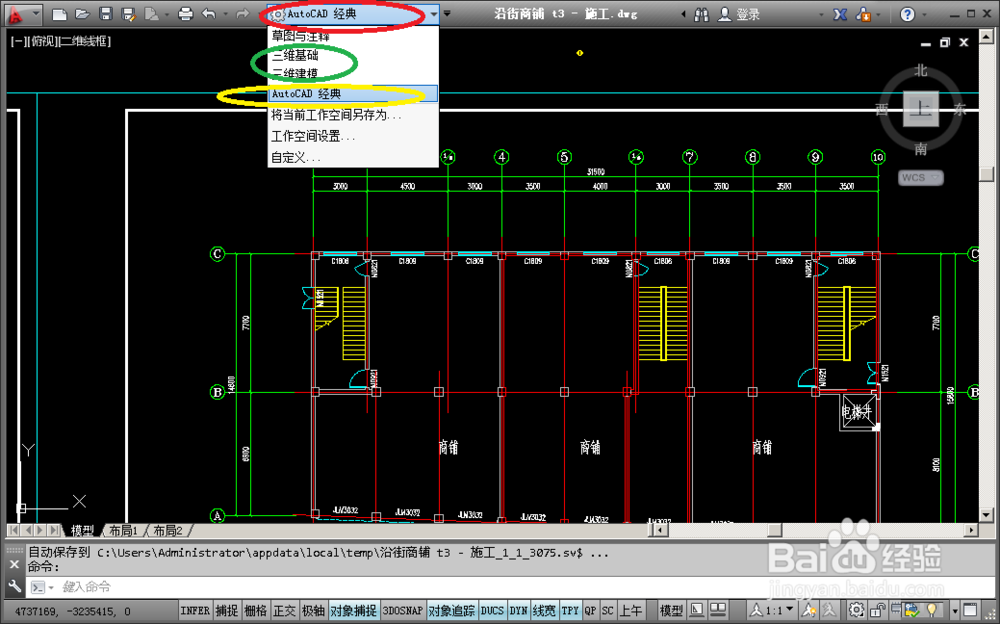Image resolution: width=1000 pixels, height=624 pixels.
Task: Select 草图与注释 workspace
Action: 353,36
